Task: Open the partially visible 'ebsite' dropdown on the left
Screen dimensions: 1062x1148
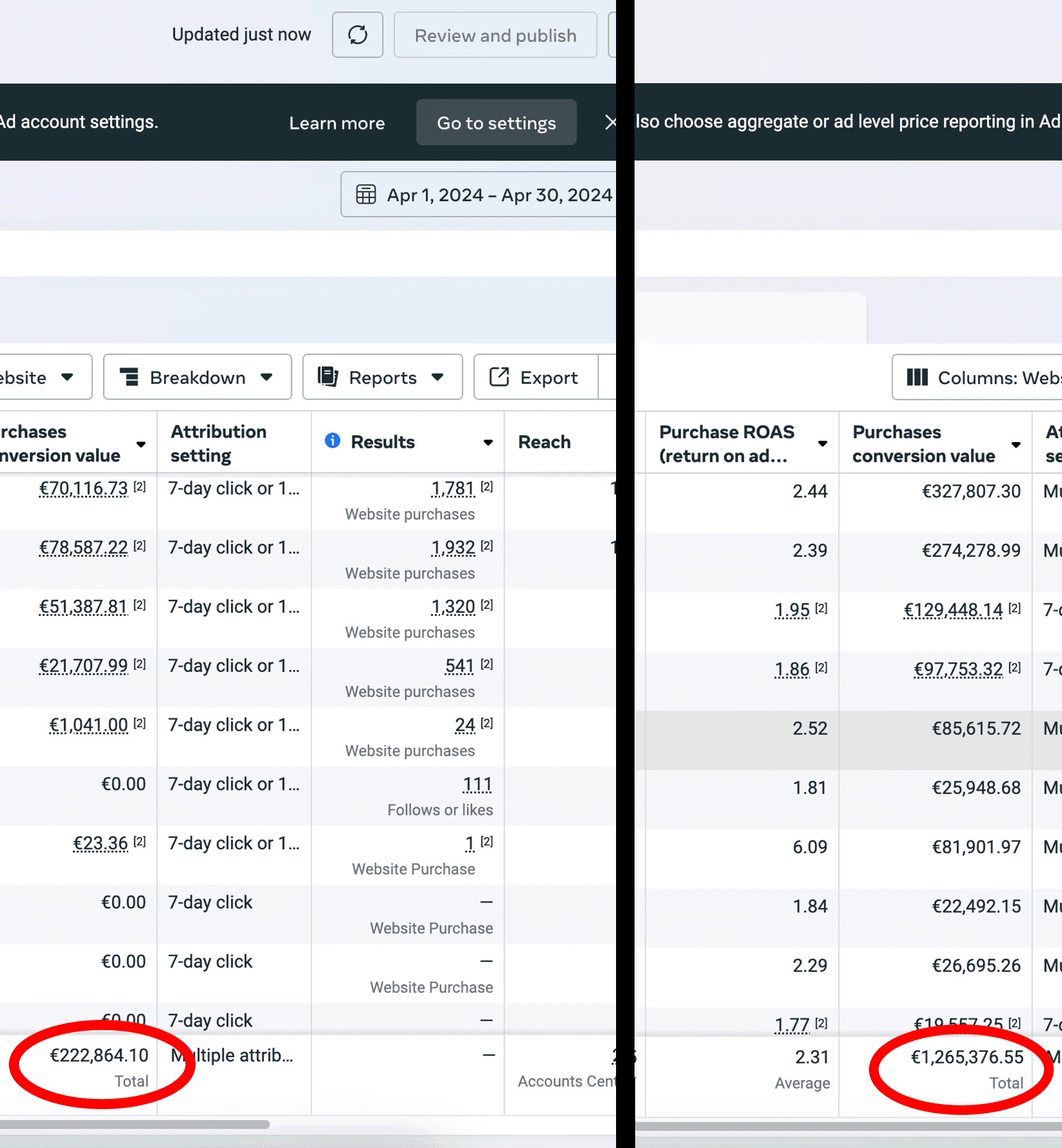Action: [x=46, y=377]
